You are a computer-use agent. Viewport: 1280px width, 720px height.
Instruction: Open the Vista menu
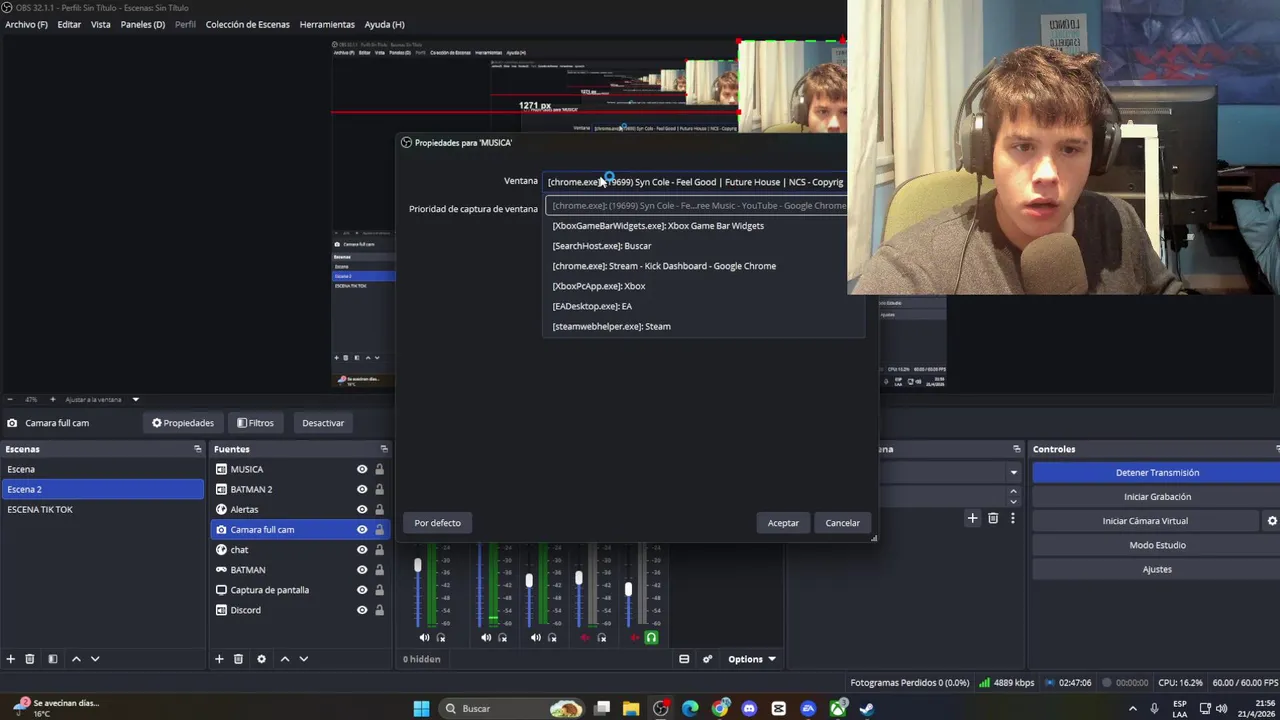pos(101,24)
